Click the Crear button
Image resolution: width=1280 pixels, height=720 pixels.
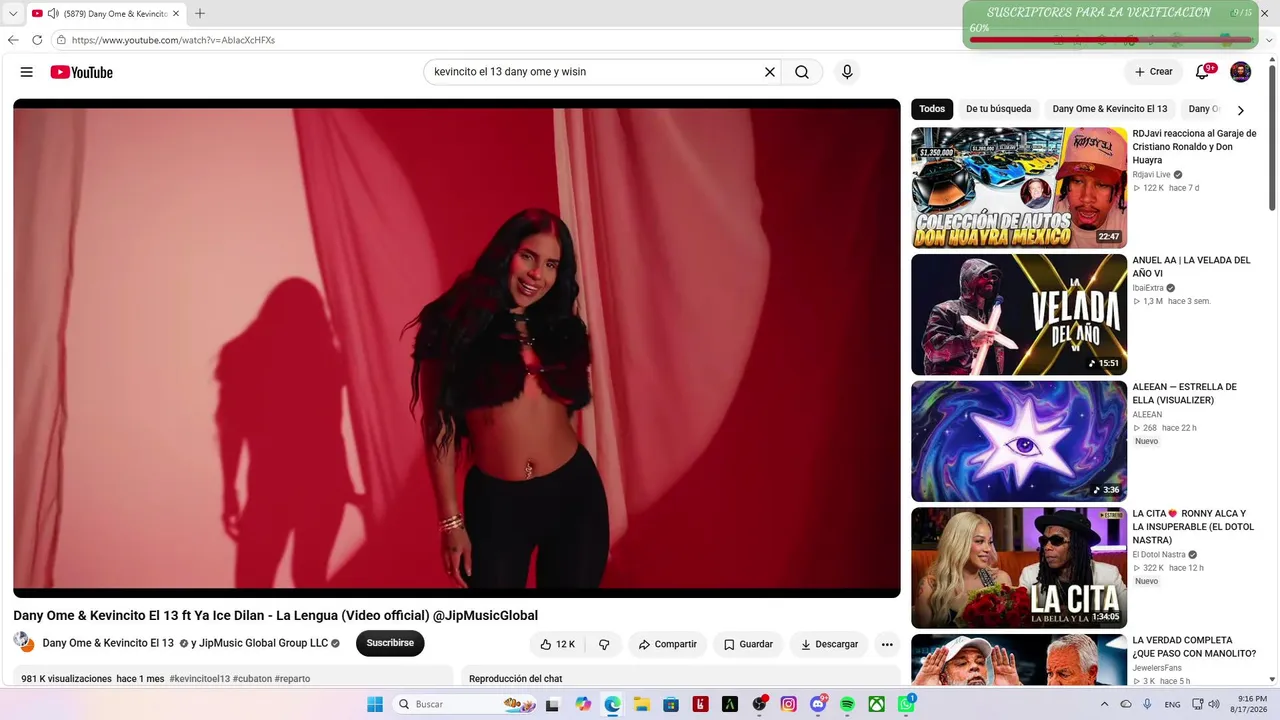point(1153,72)
